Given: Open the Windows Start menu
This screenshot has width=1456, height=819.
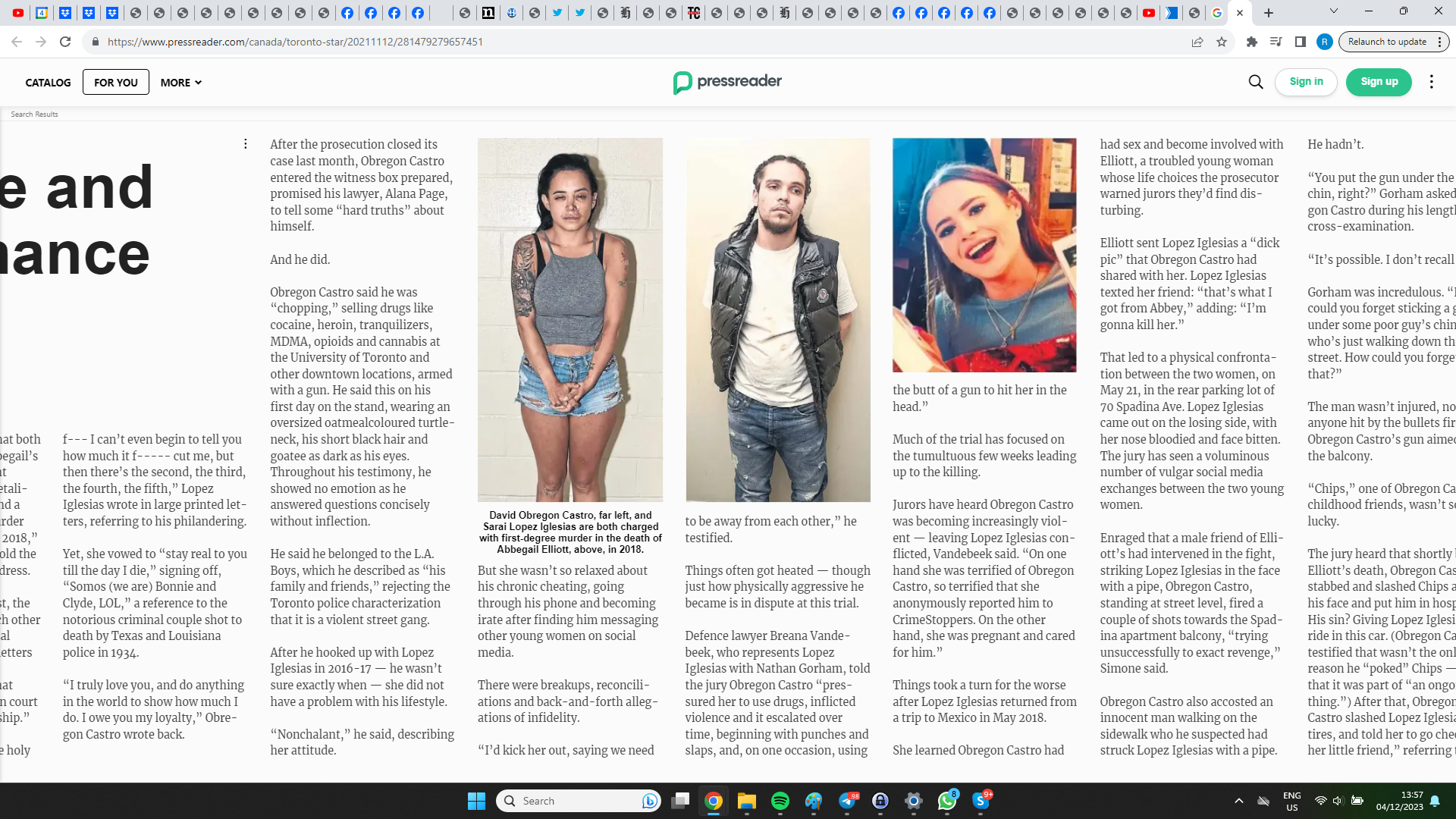Looking at the screenshot, I should pos(476,801).
